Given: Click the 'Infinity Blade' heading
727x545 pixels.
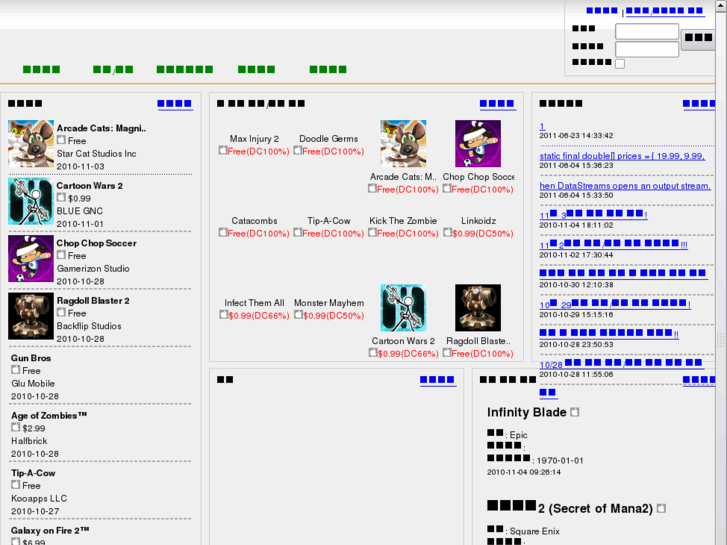Looking at the screenshot, I should tap(527, 412).
